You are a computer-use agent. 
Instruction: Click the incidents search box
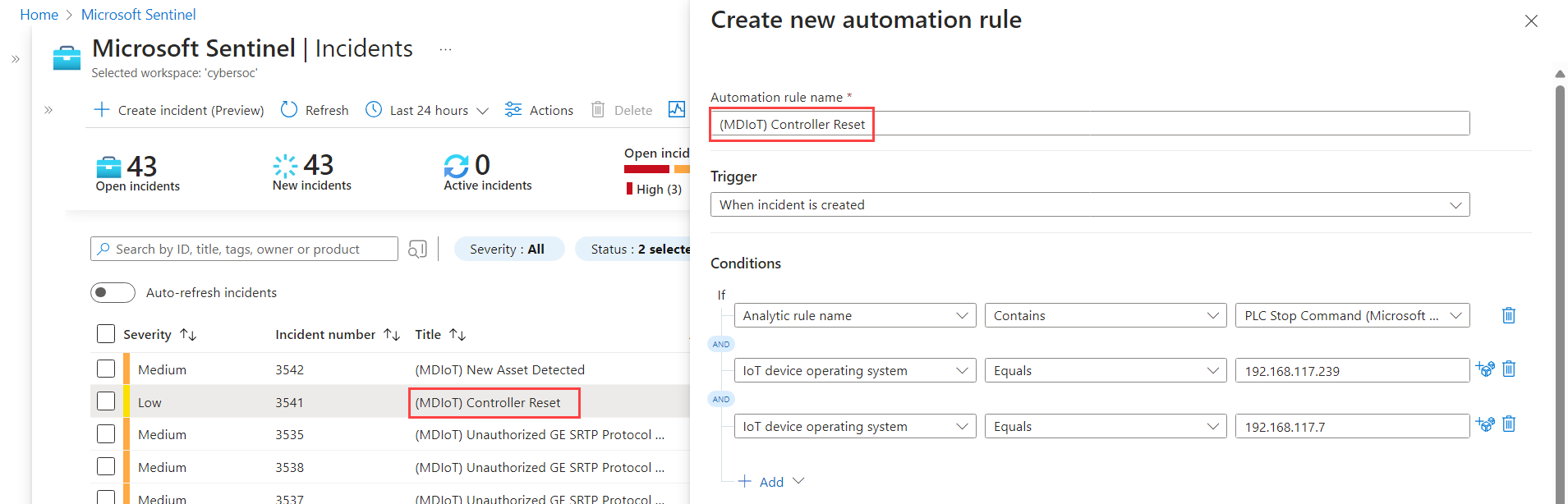pos(244,249)
